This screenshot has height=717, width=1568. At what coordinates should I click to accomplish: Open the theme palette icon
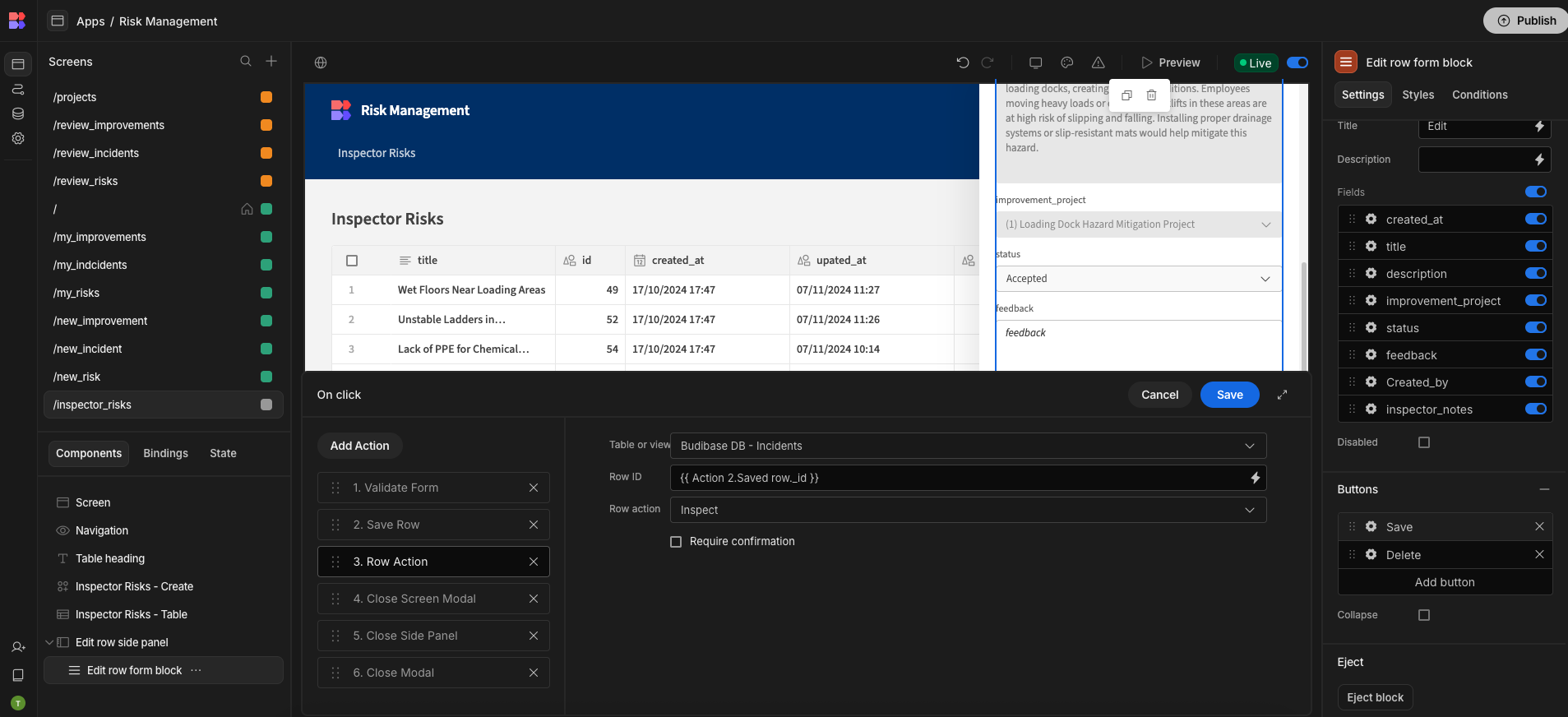1067,62
